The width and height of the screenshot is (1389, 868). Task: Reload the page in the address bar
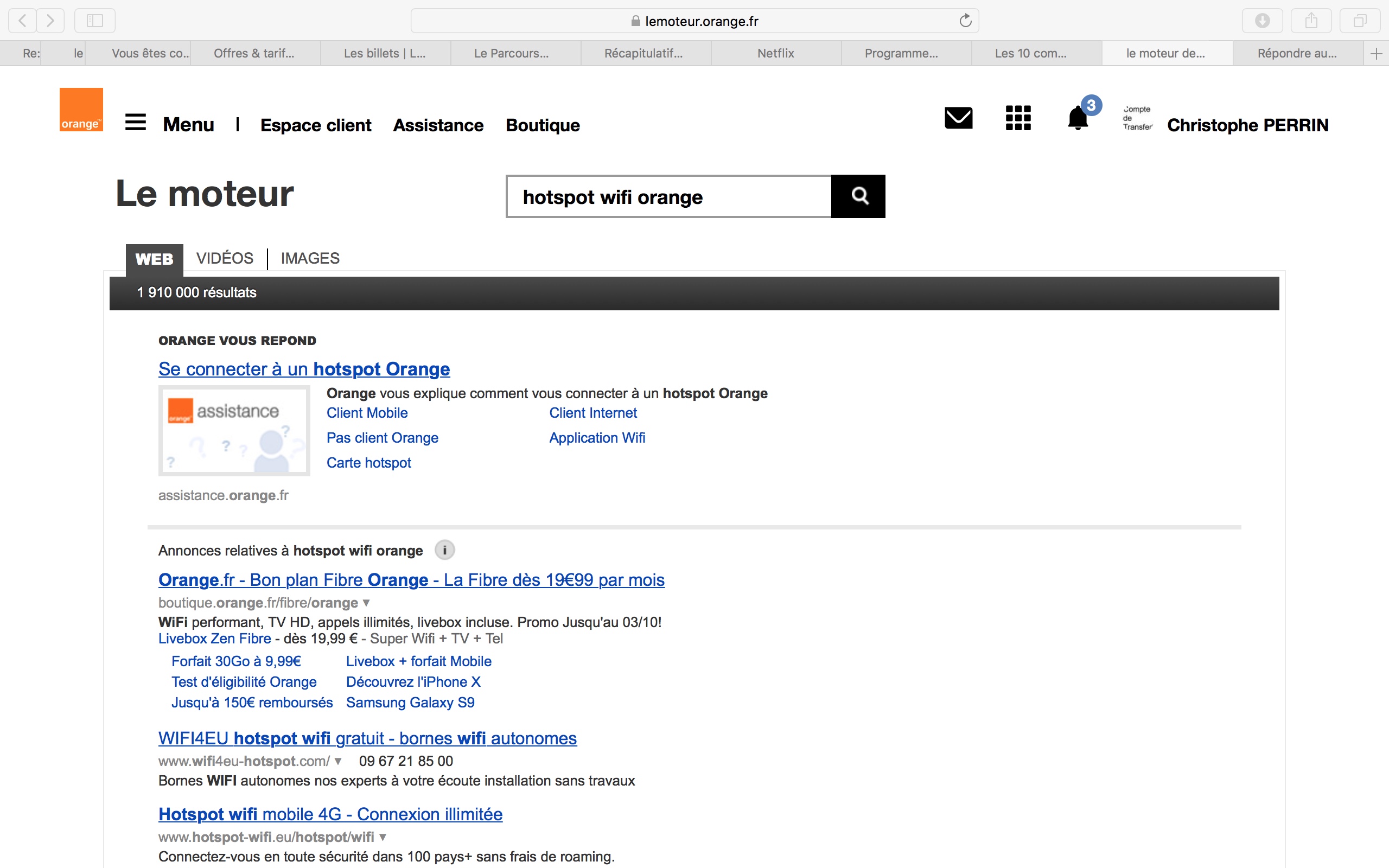(x=965, y=21)
